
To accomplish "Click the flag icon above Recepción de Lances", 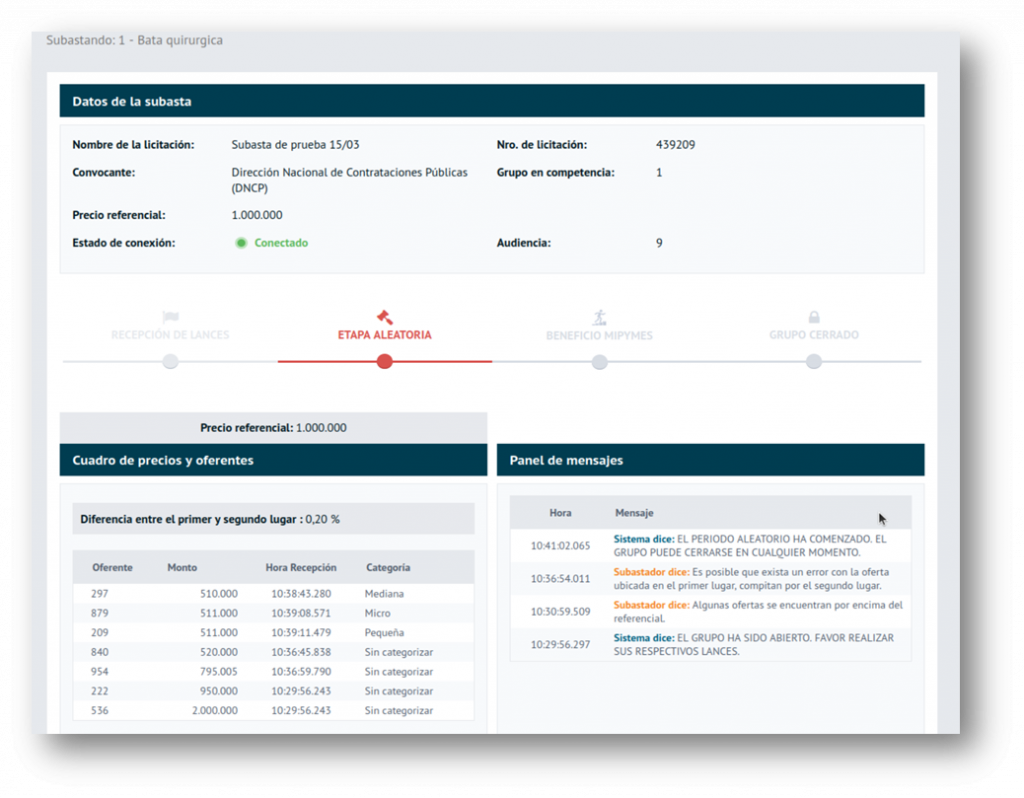I will (x=170, y=317).
